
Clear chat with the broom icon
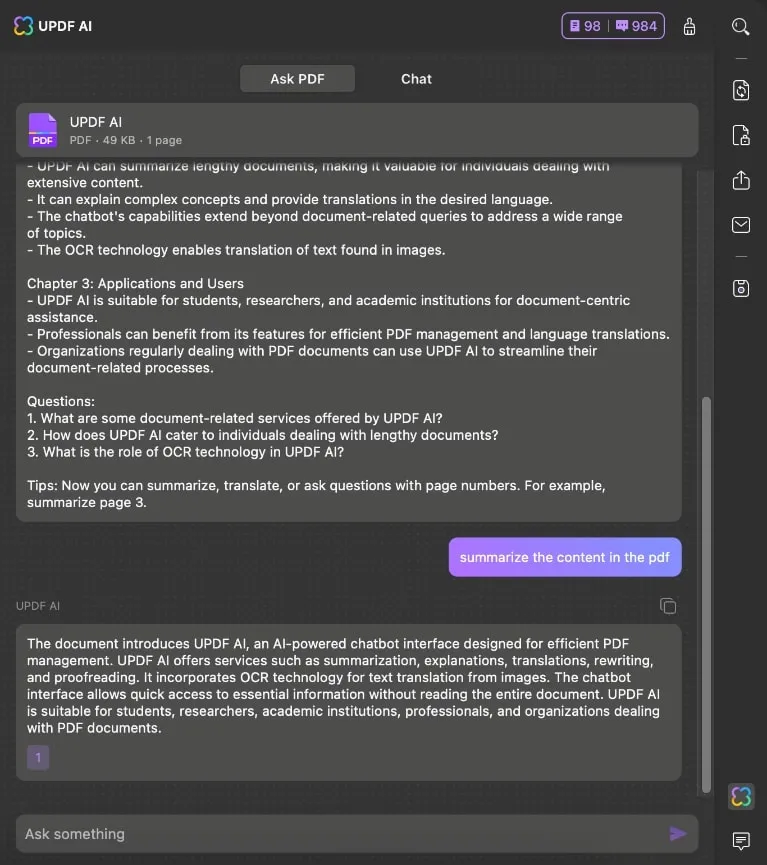pyautogui.click(x=689, y=26)
